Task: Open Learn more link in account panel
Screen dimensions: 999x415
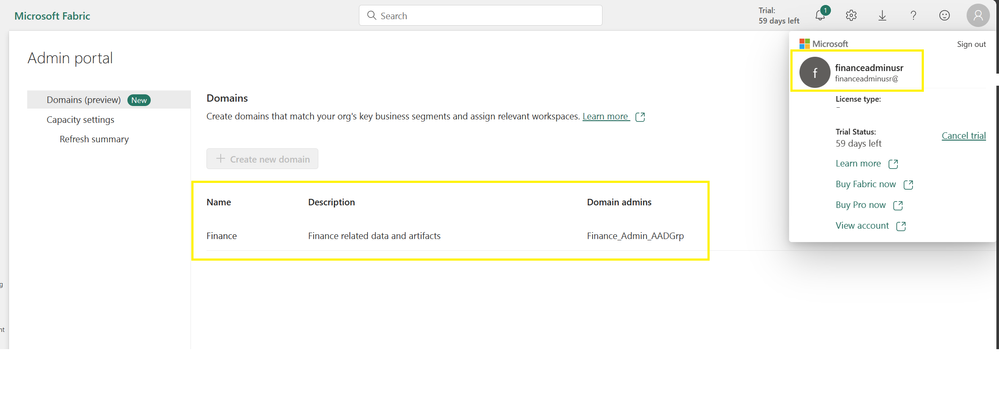Action: click(858, 164)
